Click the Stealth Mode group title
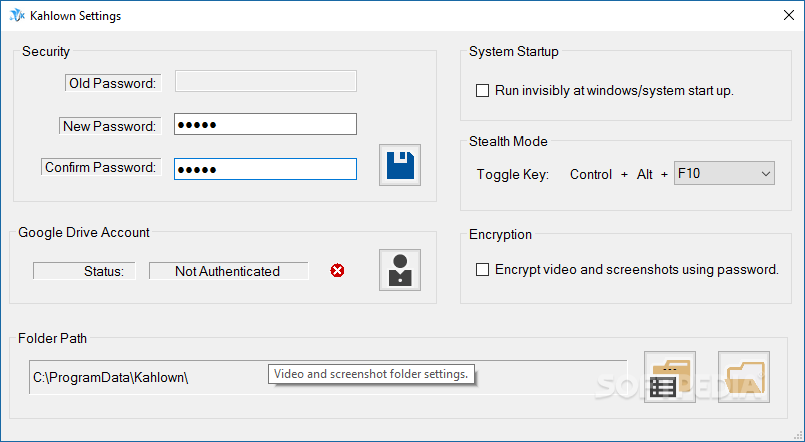 [508, 141]
